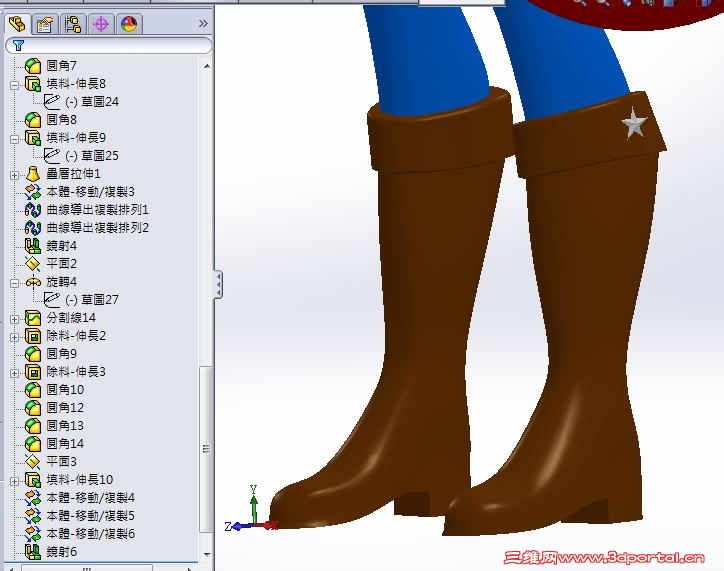The height and width of the screenshot is (571, 724).
Task: Select the 分割線14 split line icon
Action: click(33, 318)
